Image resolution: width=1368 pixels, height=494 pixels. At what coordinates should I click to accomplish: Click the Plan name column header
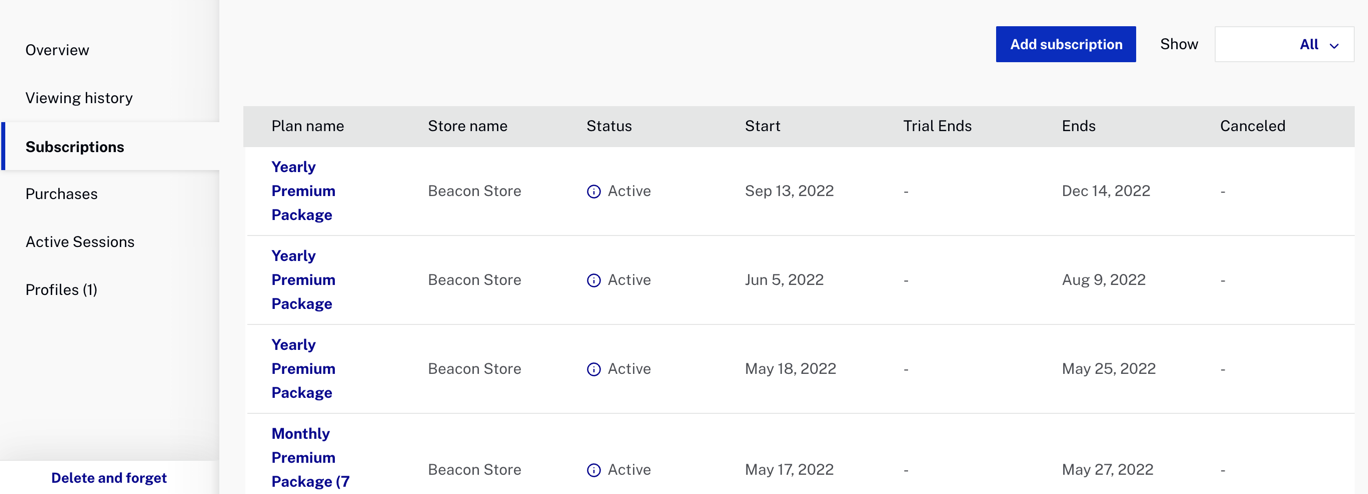coord(308,126)
